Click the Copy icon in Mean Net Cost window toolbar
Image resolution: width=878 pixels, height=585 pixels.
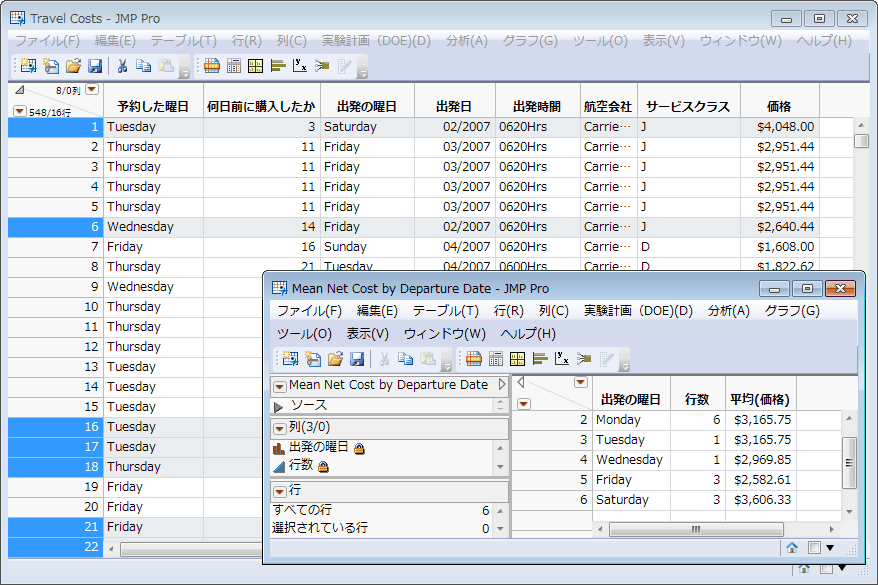tap(406, 359)
